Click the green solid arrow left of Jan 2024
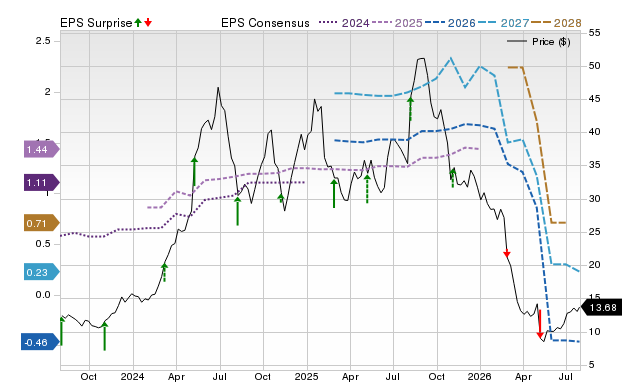Image resolution: width=640 pixels, height=382 pixels. 104,336
